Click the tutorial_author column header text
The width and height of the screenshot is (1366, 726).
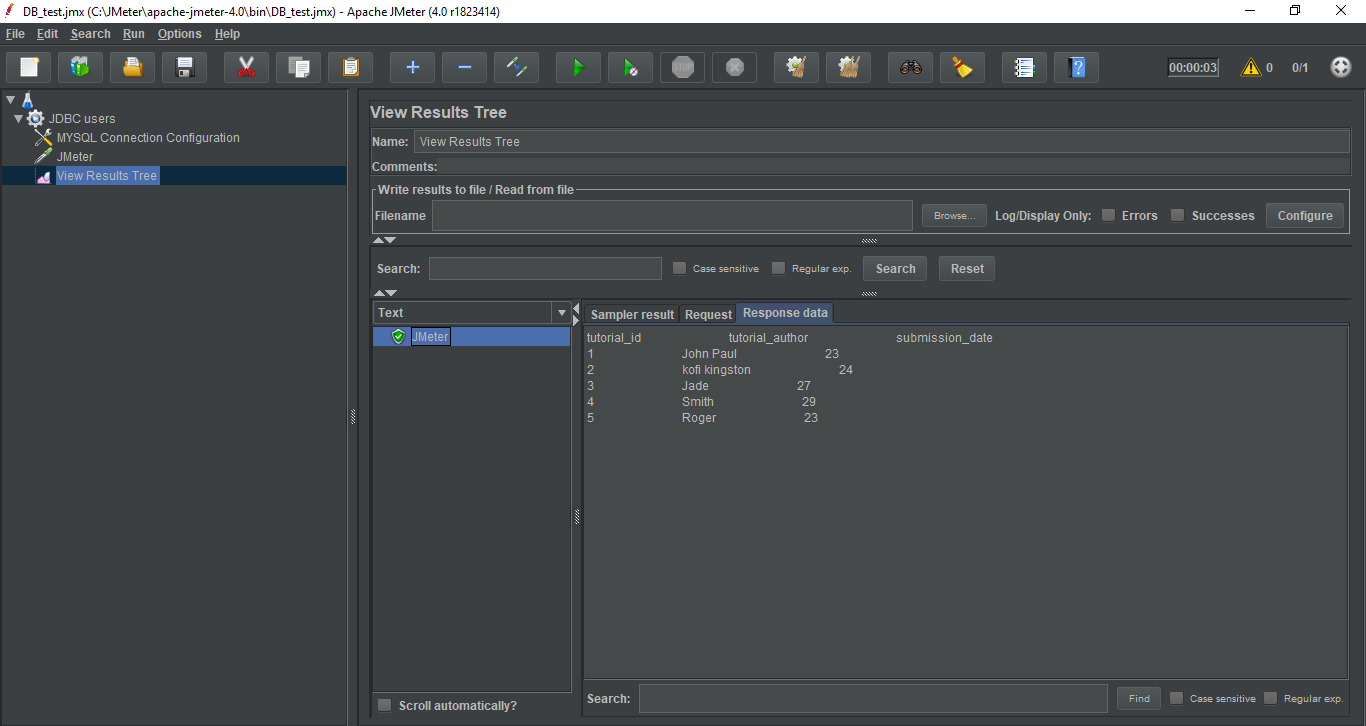(x=768, y=338)
